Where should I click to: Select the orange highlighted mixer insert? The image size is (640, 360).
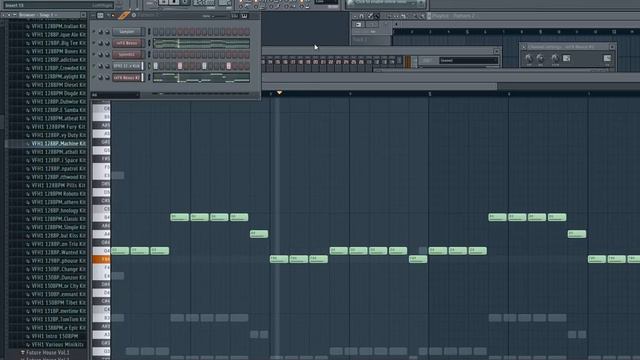click(407, 62)
